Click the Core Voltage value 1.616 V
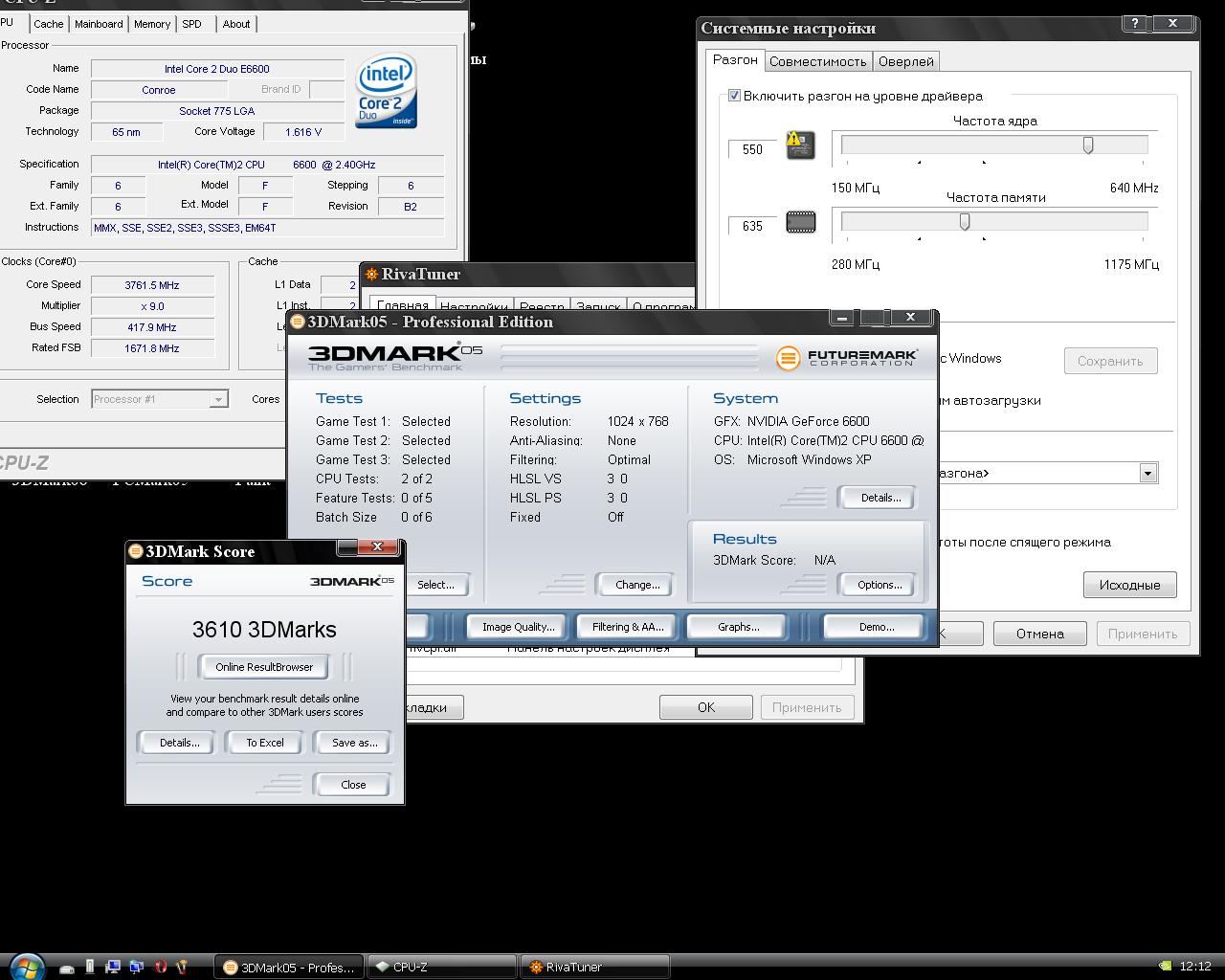 (x=302, y=132)
